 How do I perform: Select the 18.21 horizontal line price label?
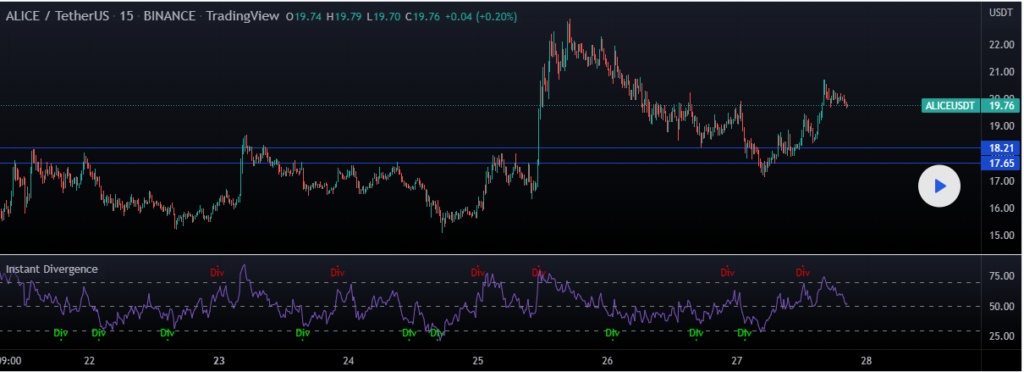click(x=1000, y=148)
